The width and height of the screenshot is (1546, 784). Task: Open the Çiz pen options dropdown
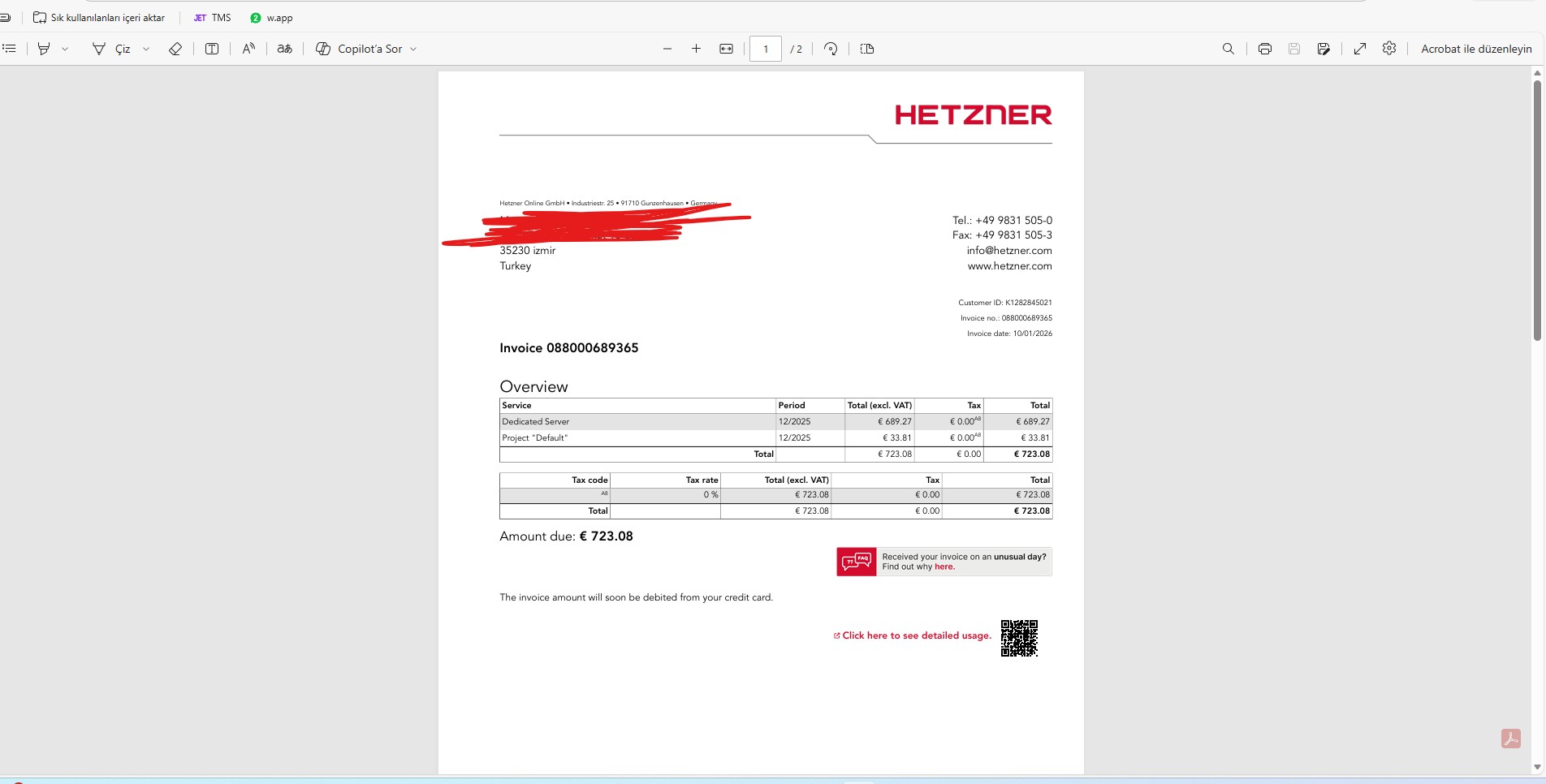(x=146, y=49)
